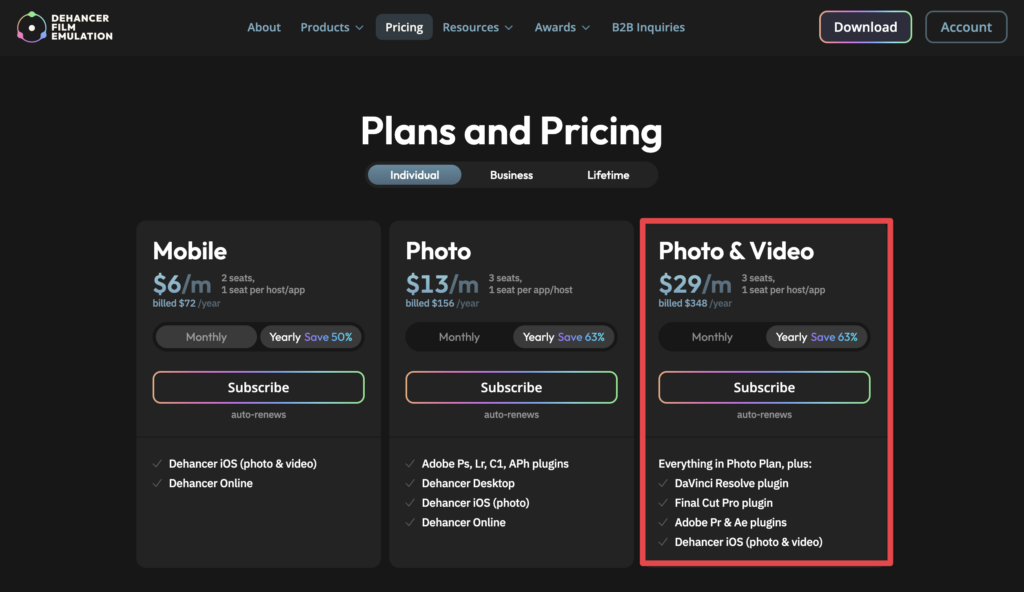Click the Dehancer Film Emulation logo
The width and height of the screenshot is (1024, 592).
tap(65, 27)
